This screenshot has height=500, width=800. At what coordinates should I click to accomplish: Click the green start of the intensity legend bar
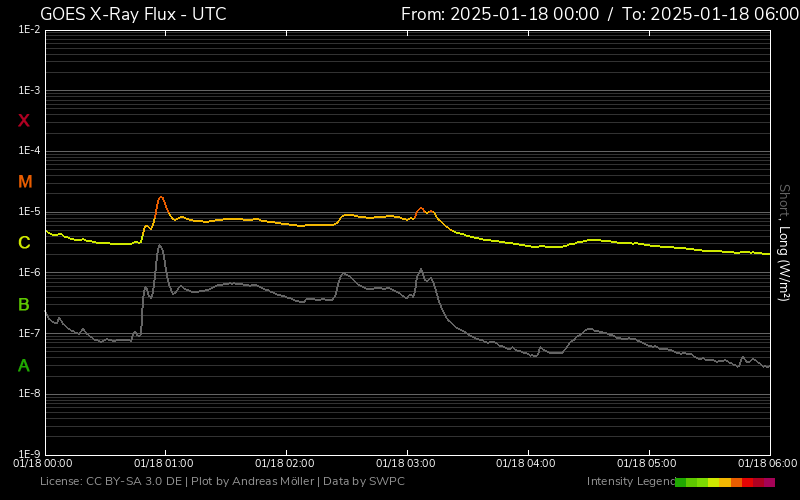pos(680,482)
